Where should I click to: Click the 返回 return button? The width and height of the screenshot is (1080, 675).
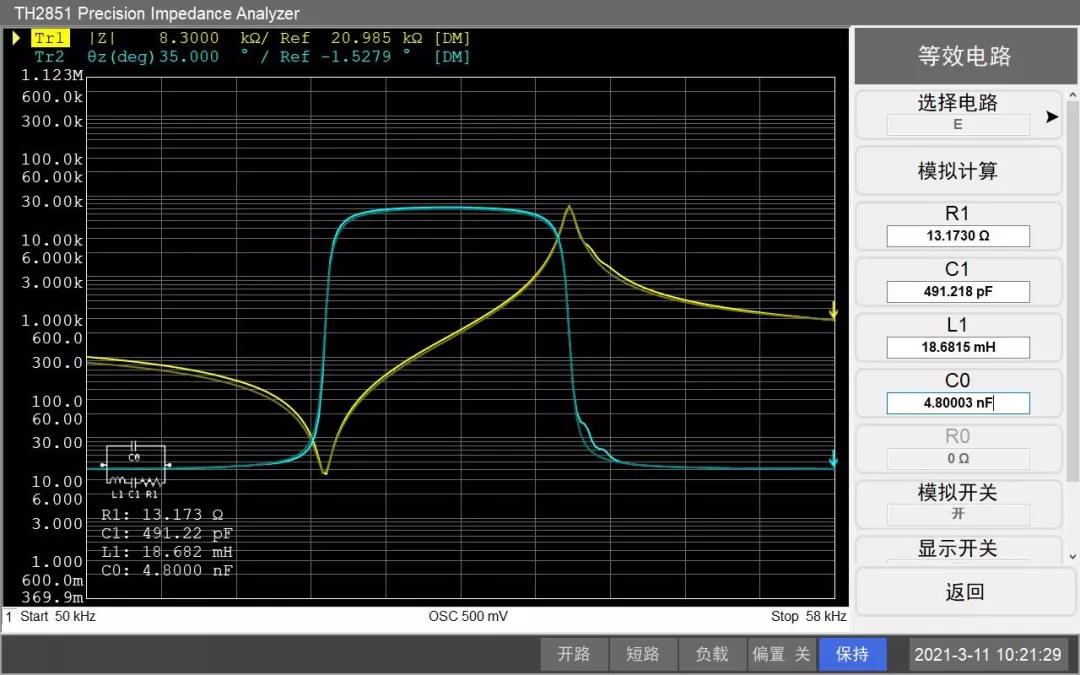click(964, 592)
